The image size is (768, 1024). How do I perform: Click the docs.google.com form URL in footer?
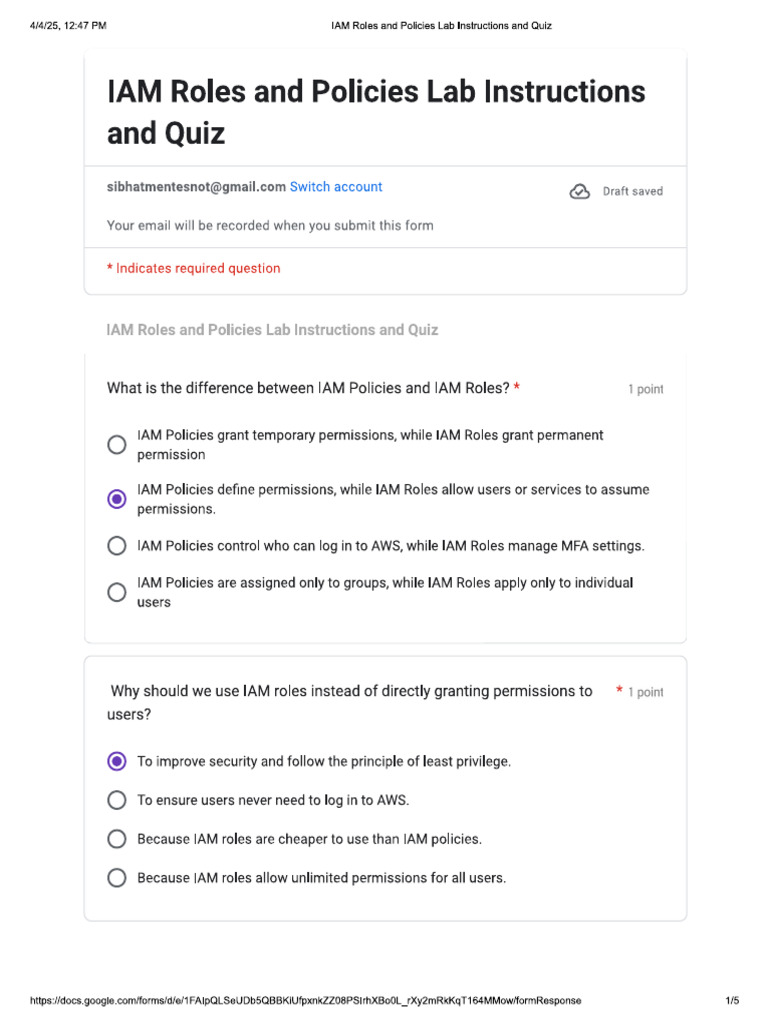tap(305, 1000)
